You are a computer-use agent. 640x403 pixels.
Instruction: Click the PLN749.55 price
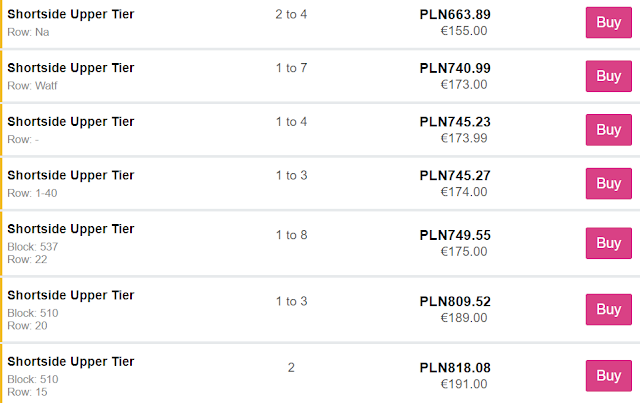(455, 235)
